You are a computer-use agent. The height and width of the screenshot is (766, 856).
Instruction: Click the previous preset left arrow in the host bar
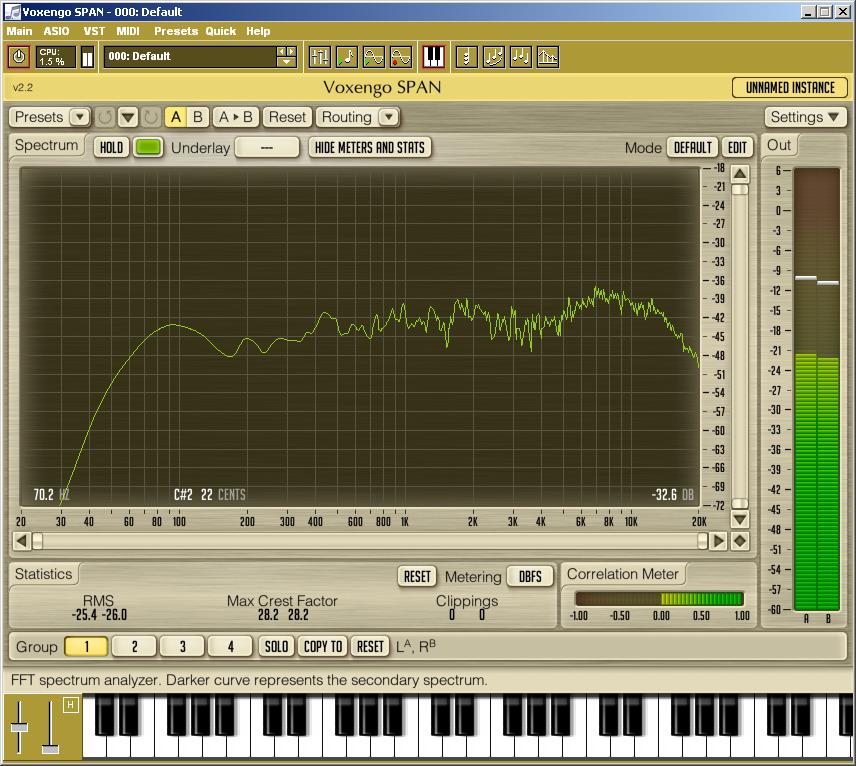[282, 51]
